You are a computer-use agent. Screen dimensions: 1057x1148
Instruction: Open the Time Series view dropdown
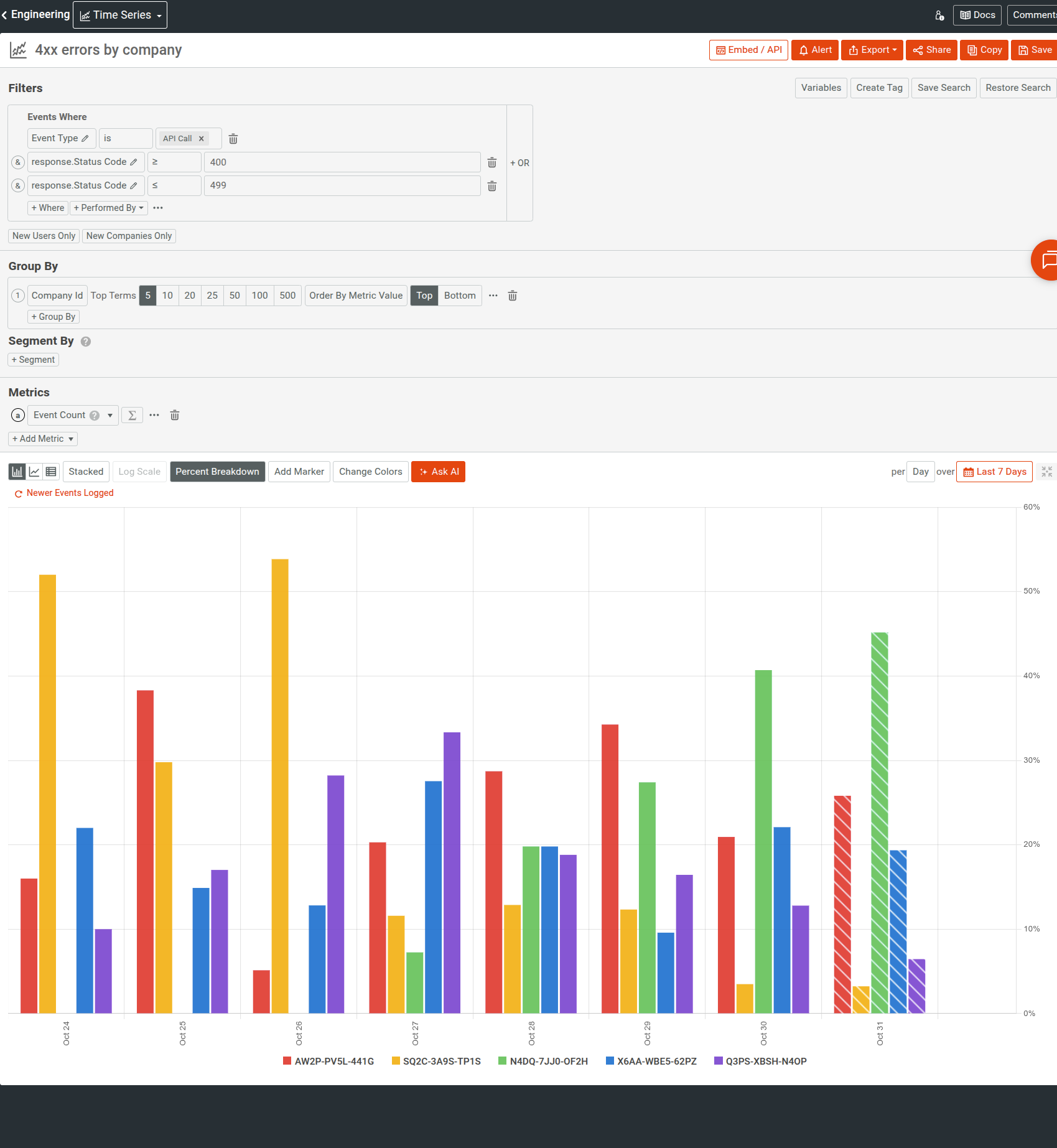[119, 14]
